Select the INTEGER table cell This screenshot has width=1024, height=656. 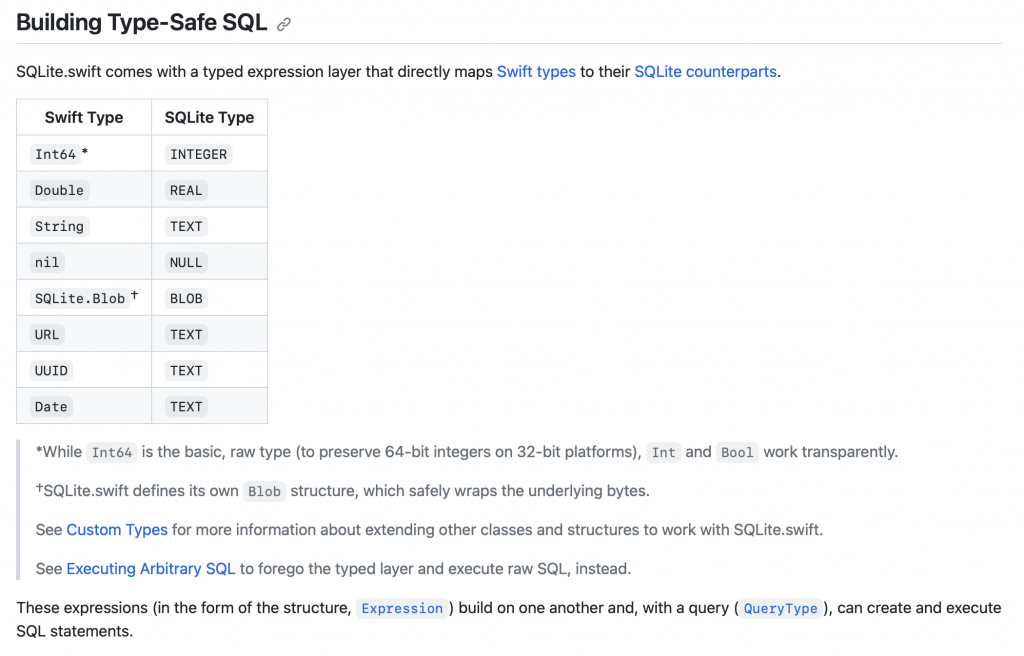(199, 155)
